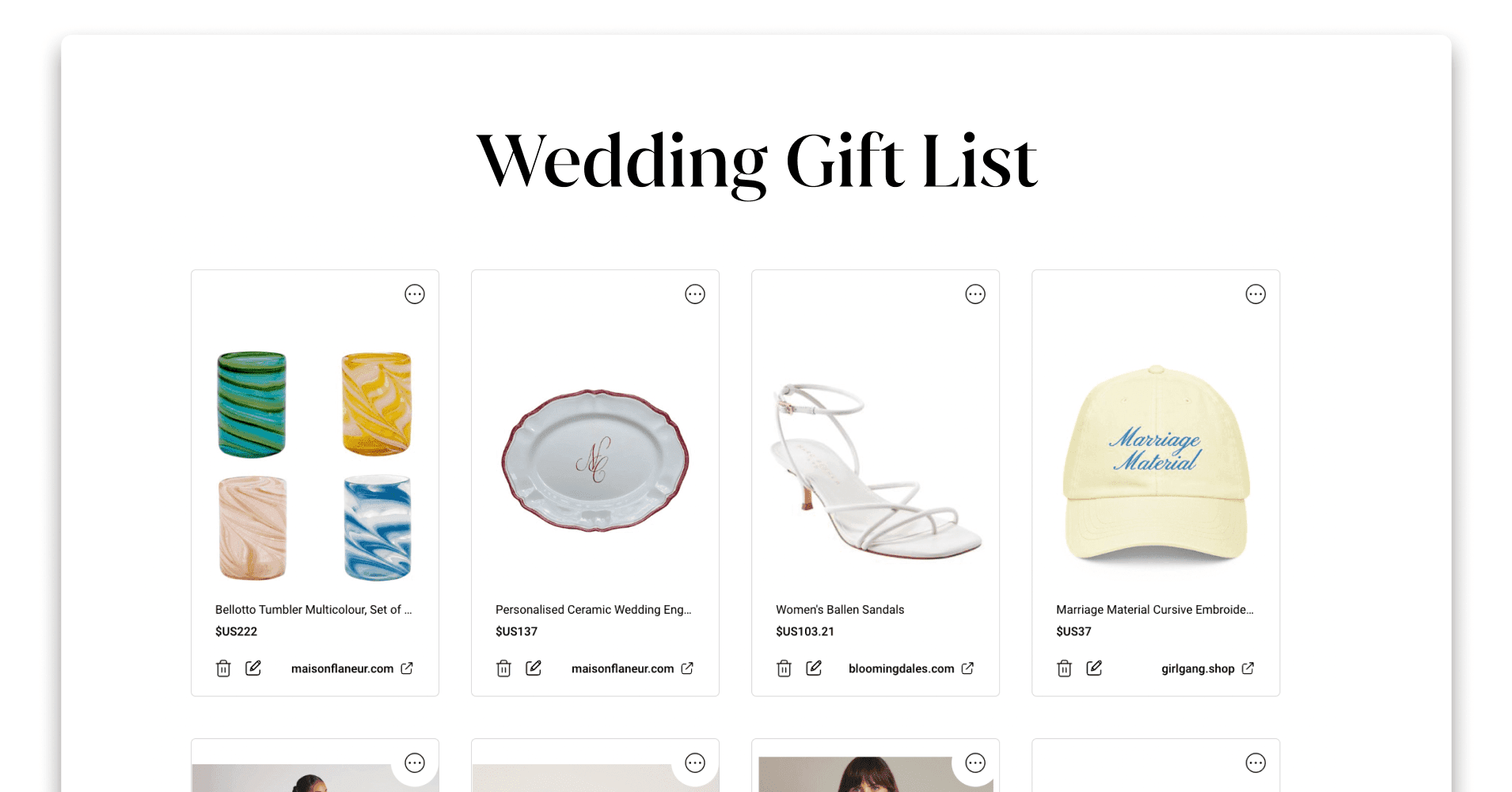The height and width of the screenshot is (792, 1512).
Task: Click the white strappy sandal image
Action: pos(876,470)
